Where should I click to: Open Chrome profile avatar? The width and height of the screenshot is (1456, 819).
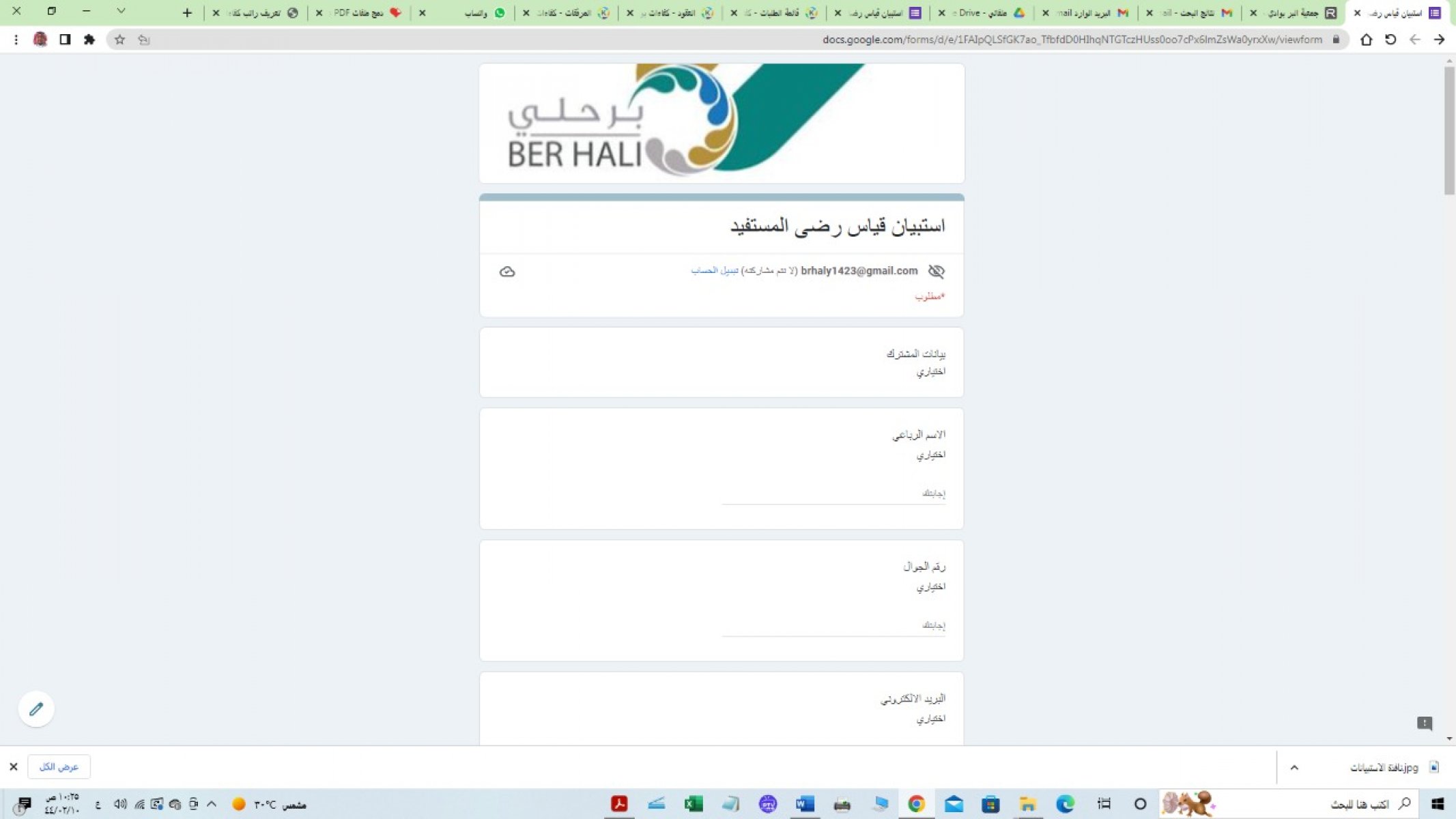tap(40, 40)
